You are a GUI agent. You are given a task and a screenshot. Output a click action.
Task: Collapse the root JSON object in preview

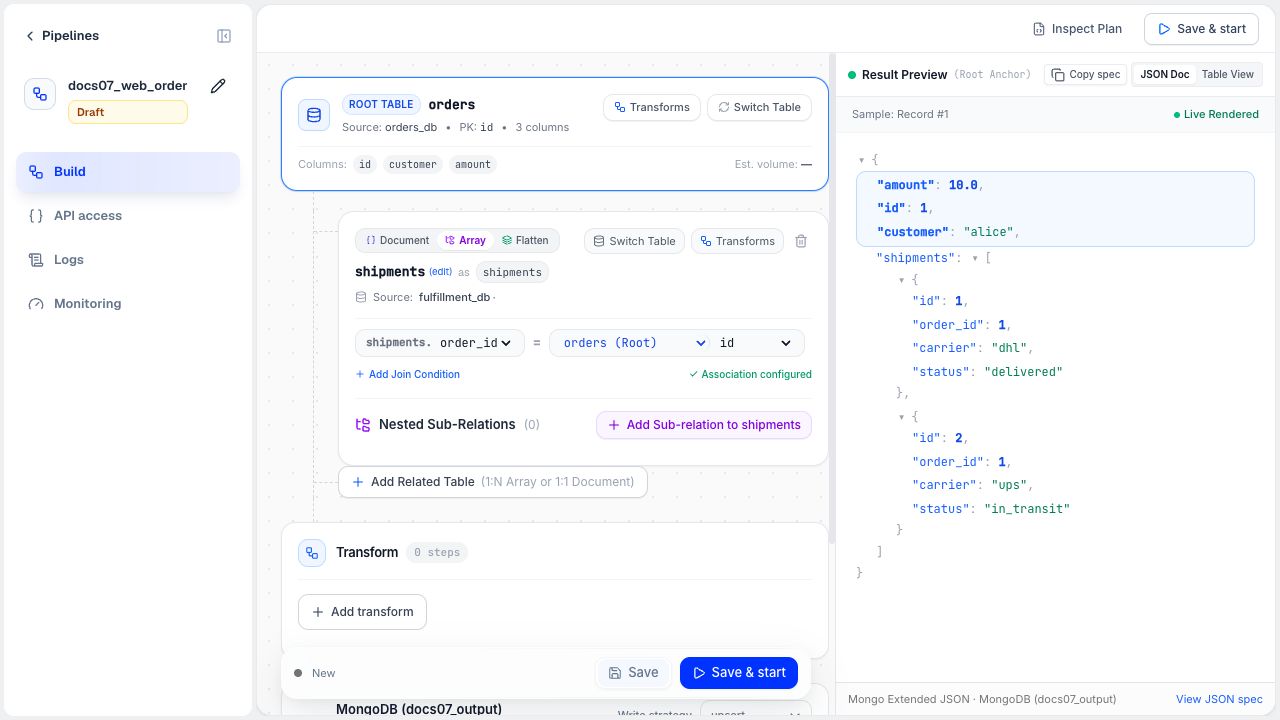tap(862, 160)
